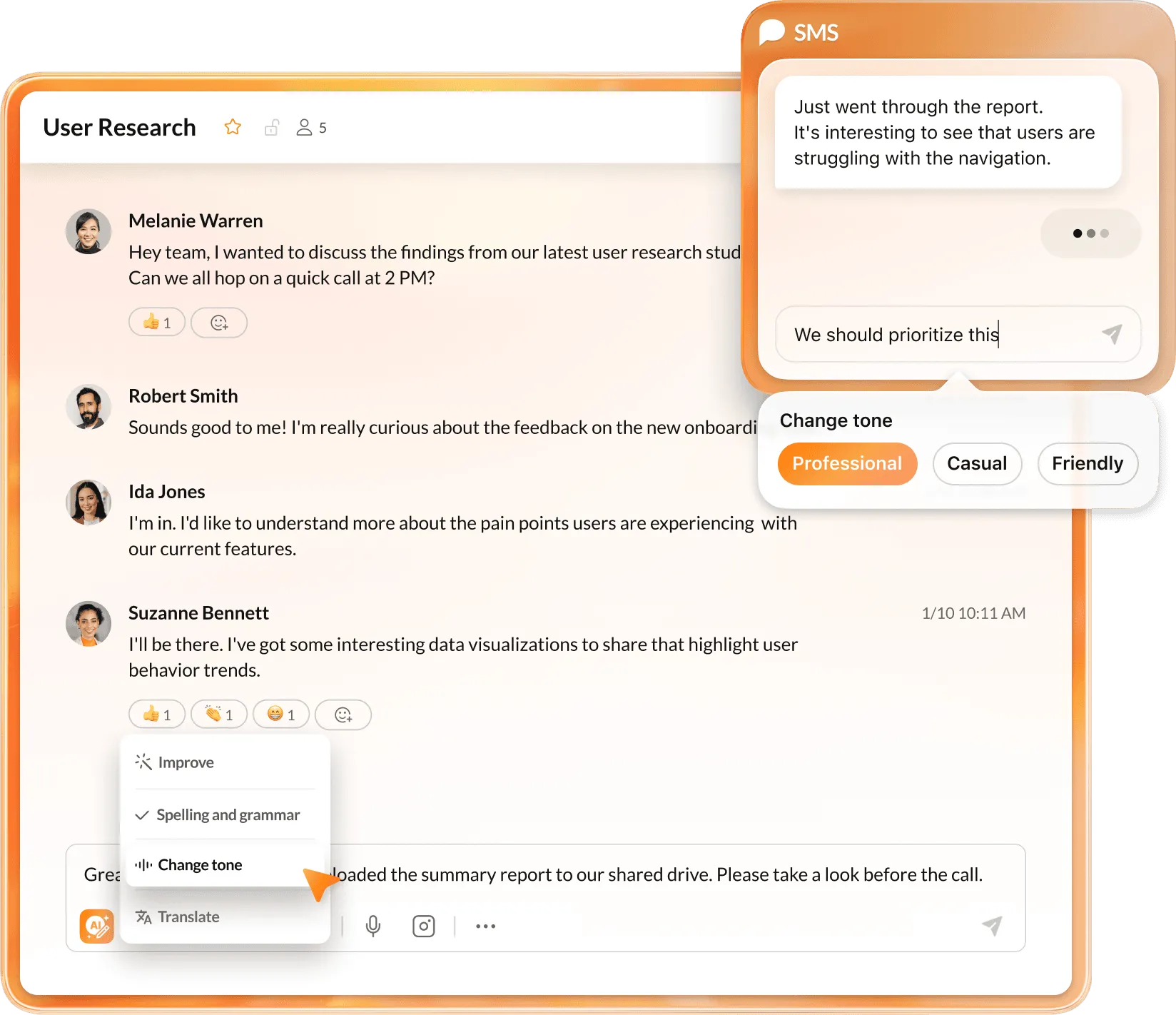Click the lock icon next to channel name
The image size is (1176, 1015).
click(x=272, y=126)
